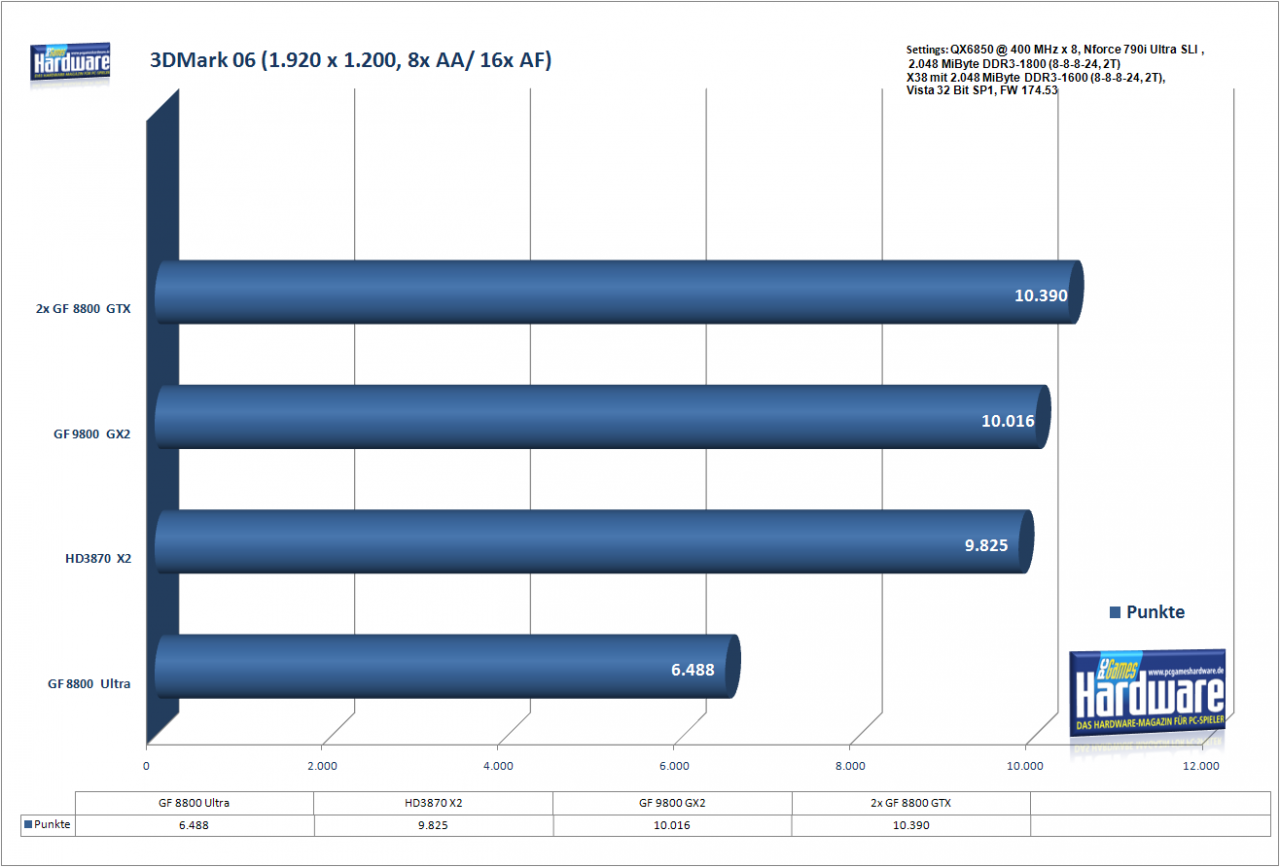Click the "6.000" tick label on the horizontal axis
Screen dimensions: 1280x867
[674, 766]
